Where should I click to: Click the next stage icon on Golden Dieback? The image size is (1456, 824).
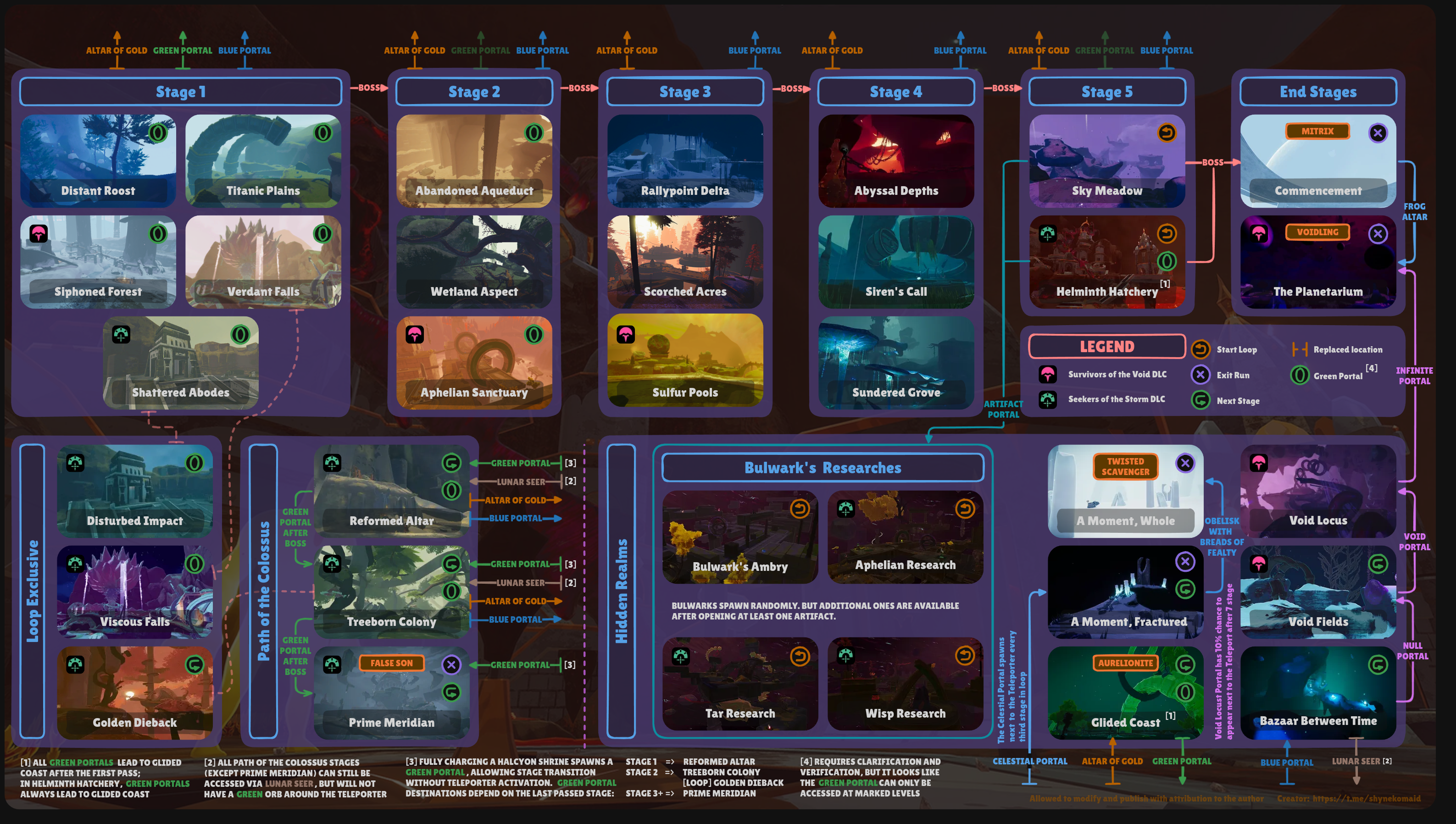[x=194, y=664]
